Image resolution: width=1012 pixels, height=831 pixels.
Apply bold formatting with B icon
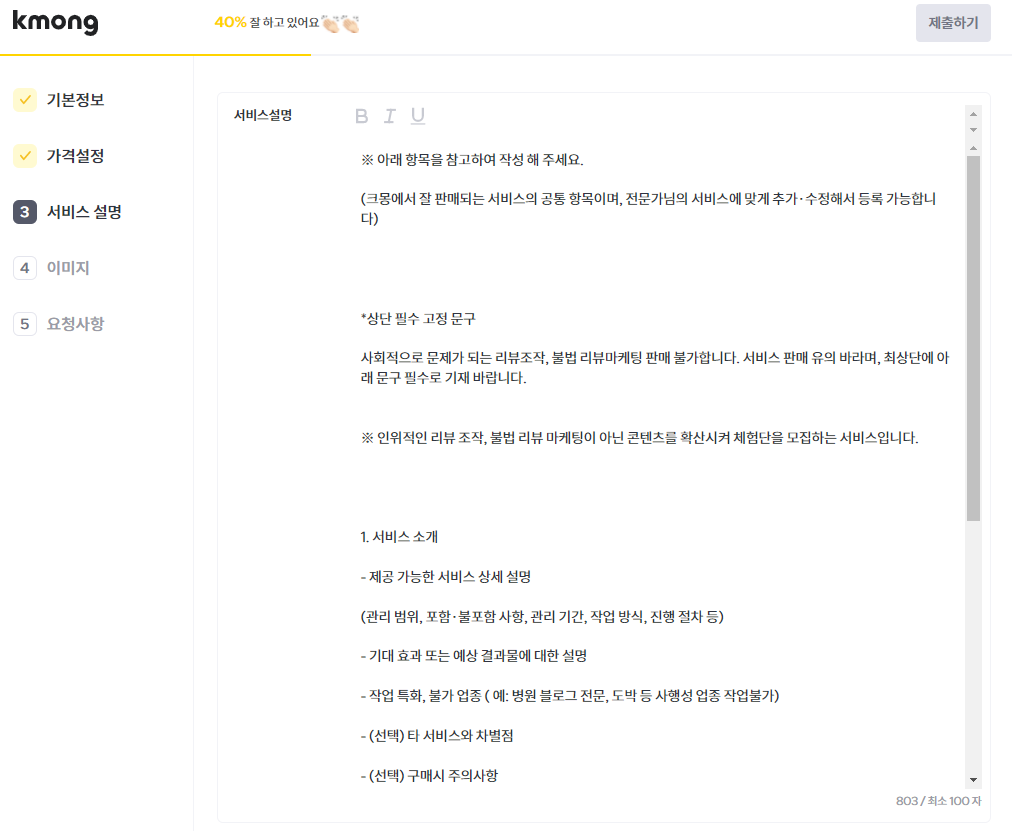[x=361, y=116]
